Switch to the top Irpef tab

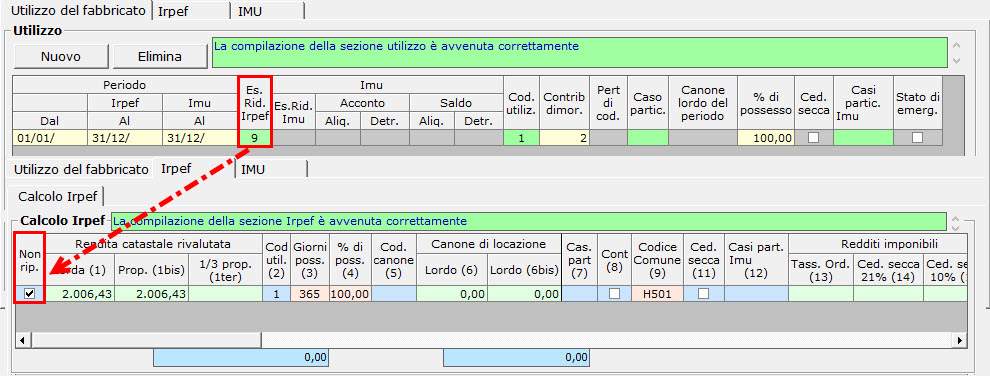click(192, 10)
